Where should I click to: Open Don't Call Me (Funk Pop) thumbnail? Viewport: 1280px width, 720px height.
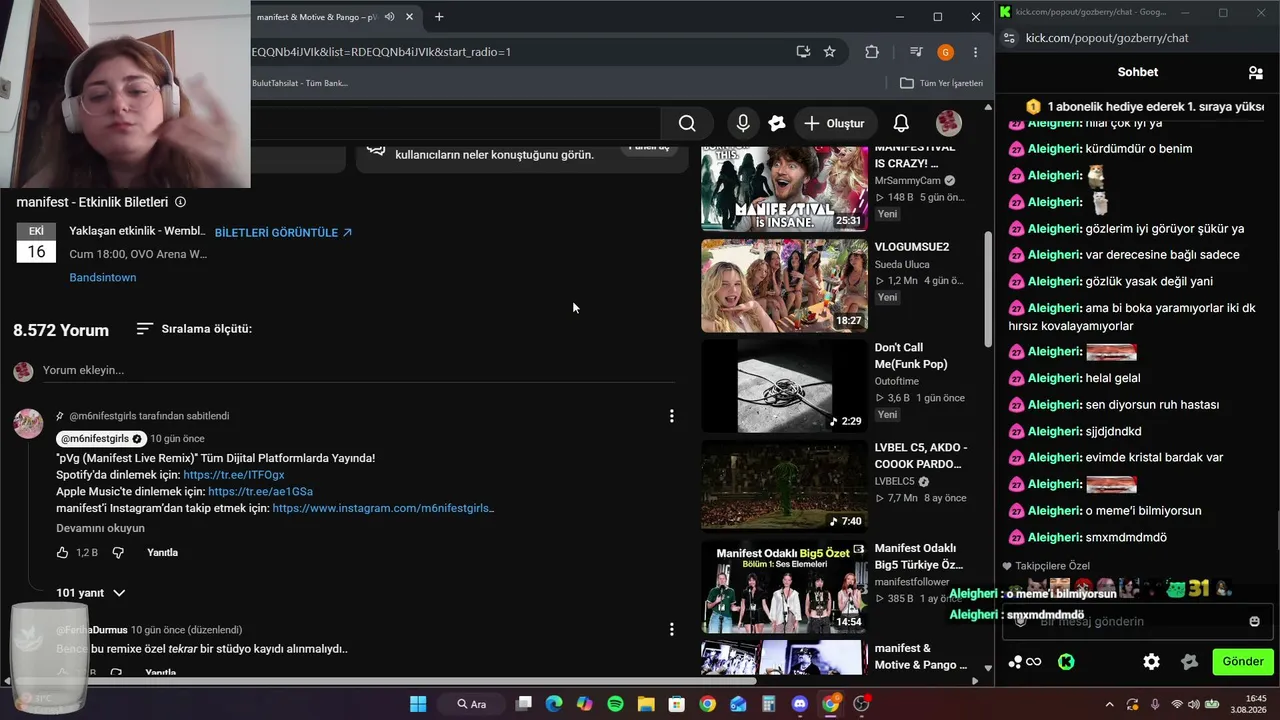pyautogui.click(x=784, y=386)
